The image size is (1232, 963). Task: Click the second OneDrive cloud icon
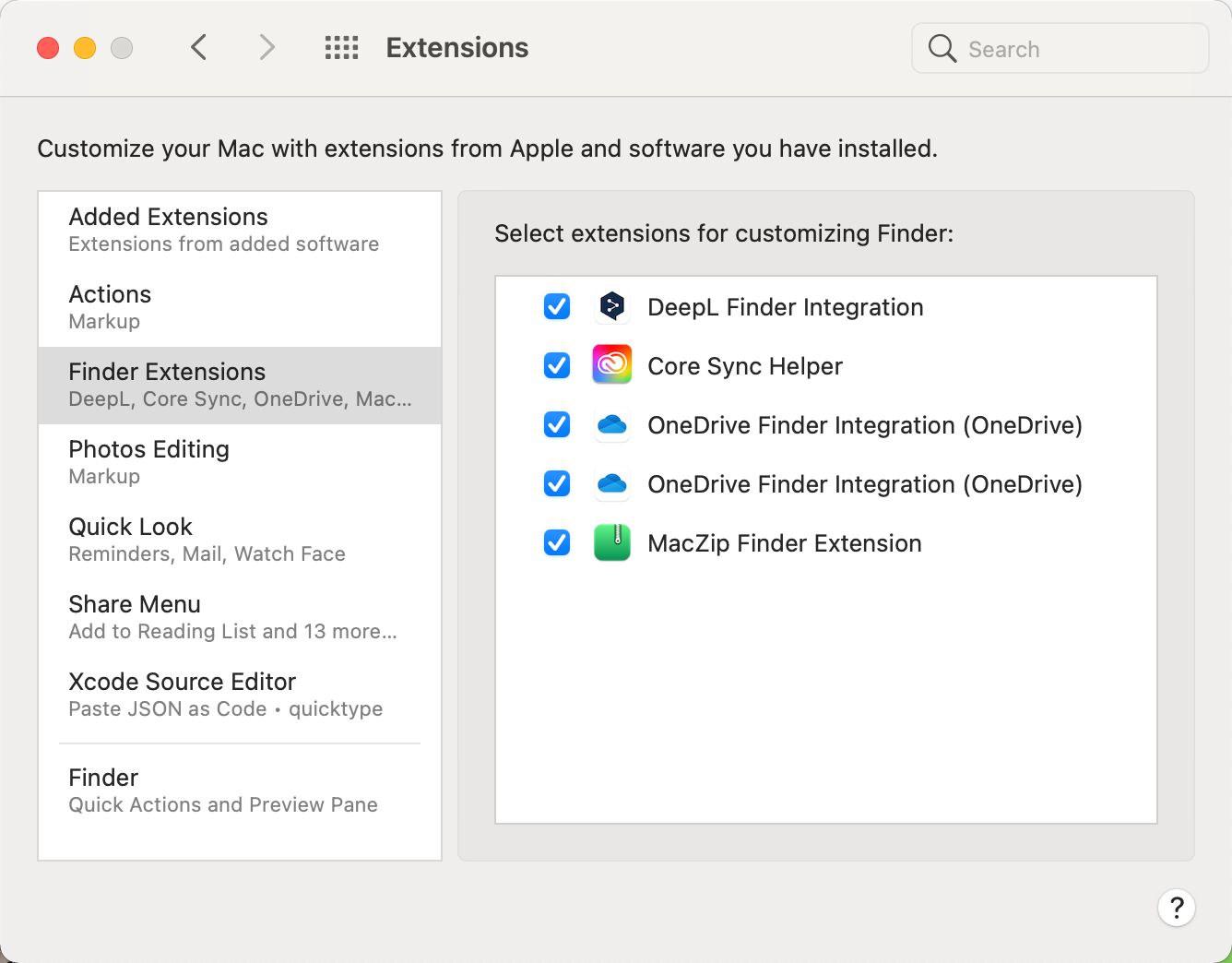[x=611, y=483]
